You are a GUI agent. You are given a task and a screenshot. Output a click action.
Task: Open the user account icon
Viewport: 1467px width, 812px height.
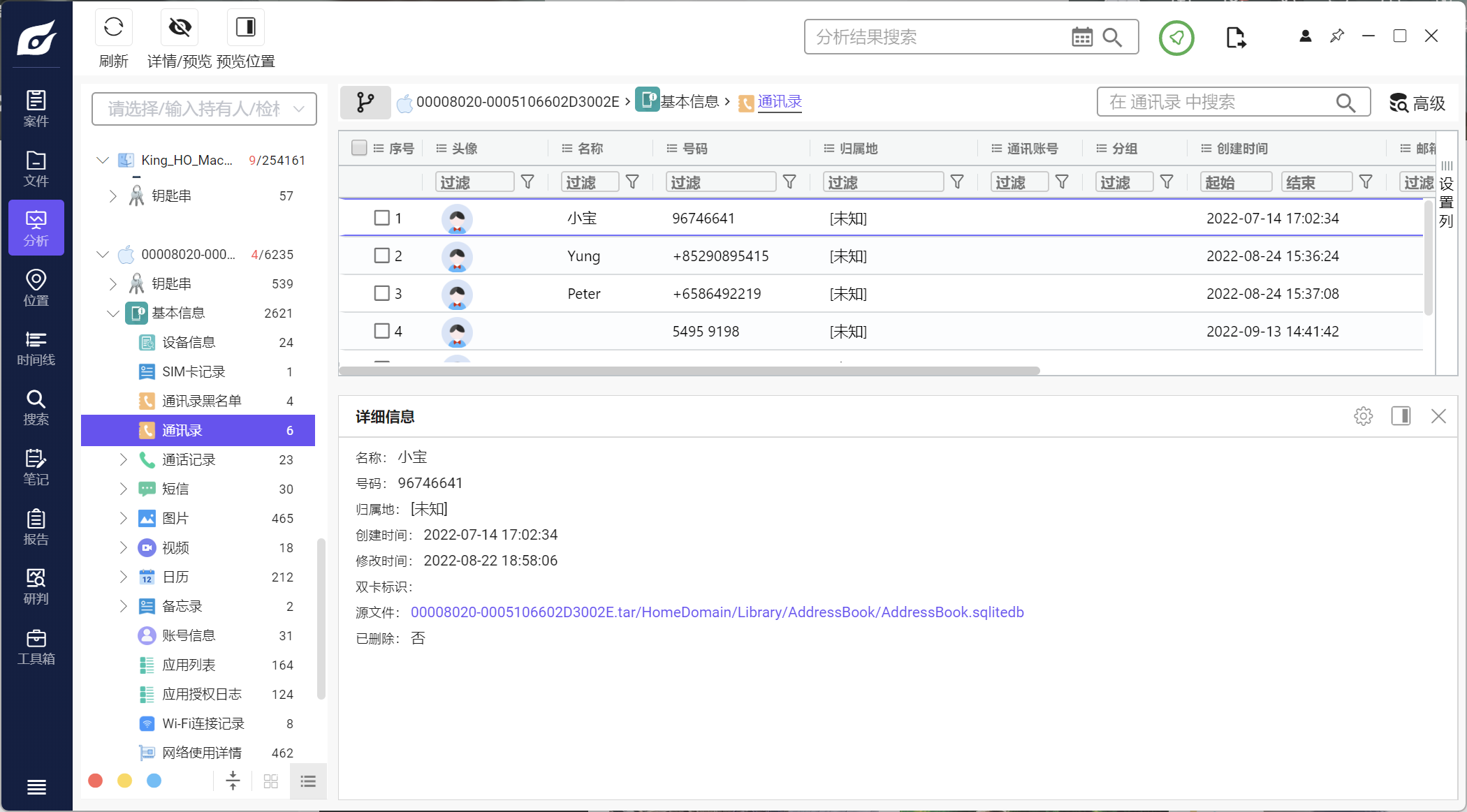tap(1305, 36)
